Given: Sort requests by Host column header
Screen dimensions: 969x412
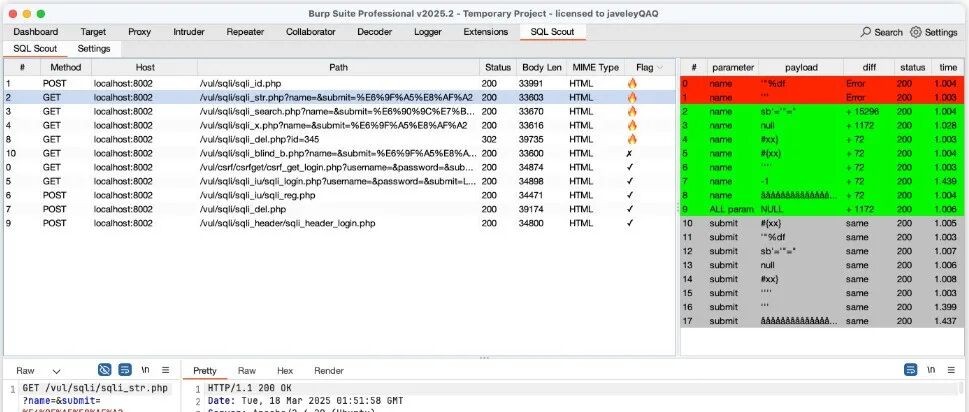Looking at the screenshot, I should [x=145, y=67].
